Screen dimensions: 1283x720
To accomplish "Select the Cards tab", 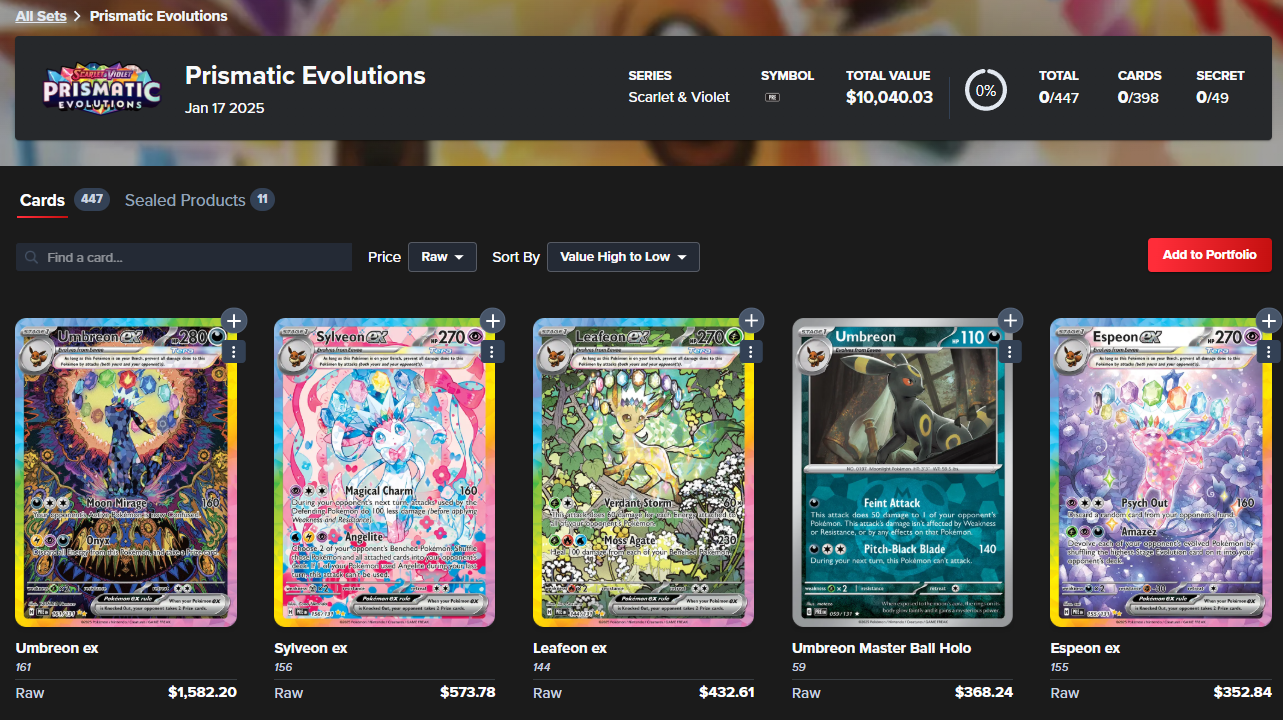I will point(43,200).
